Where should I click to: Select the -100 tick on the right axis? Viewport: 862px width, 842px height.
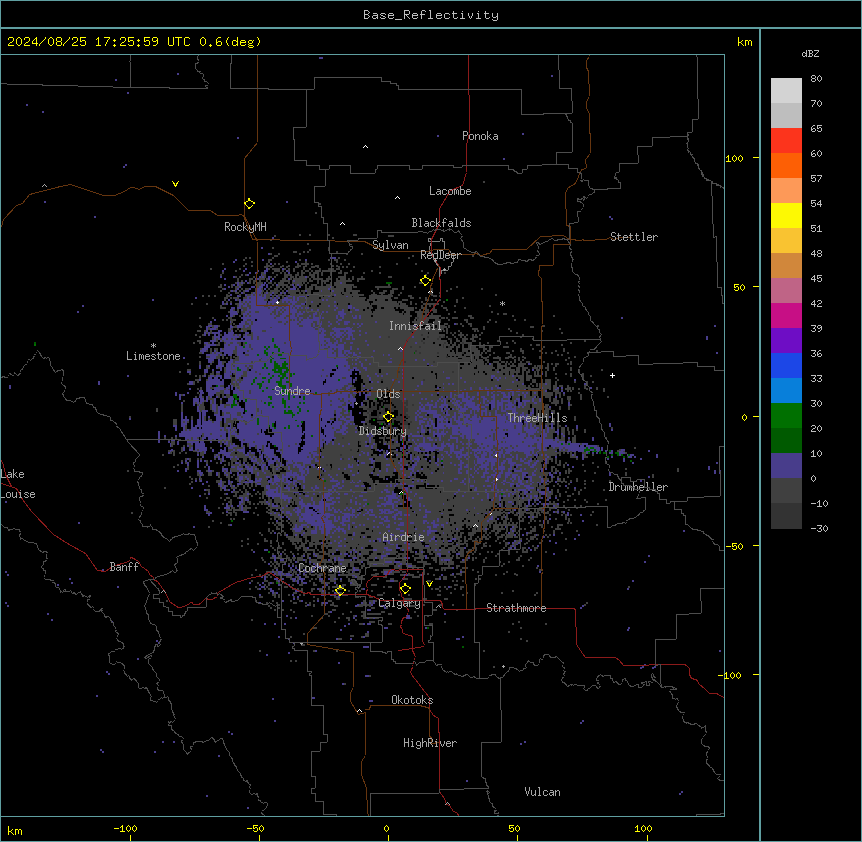731,675
